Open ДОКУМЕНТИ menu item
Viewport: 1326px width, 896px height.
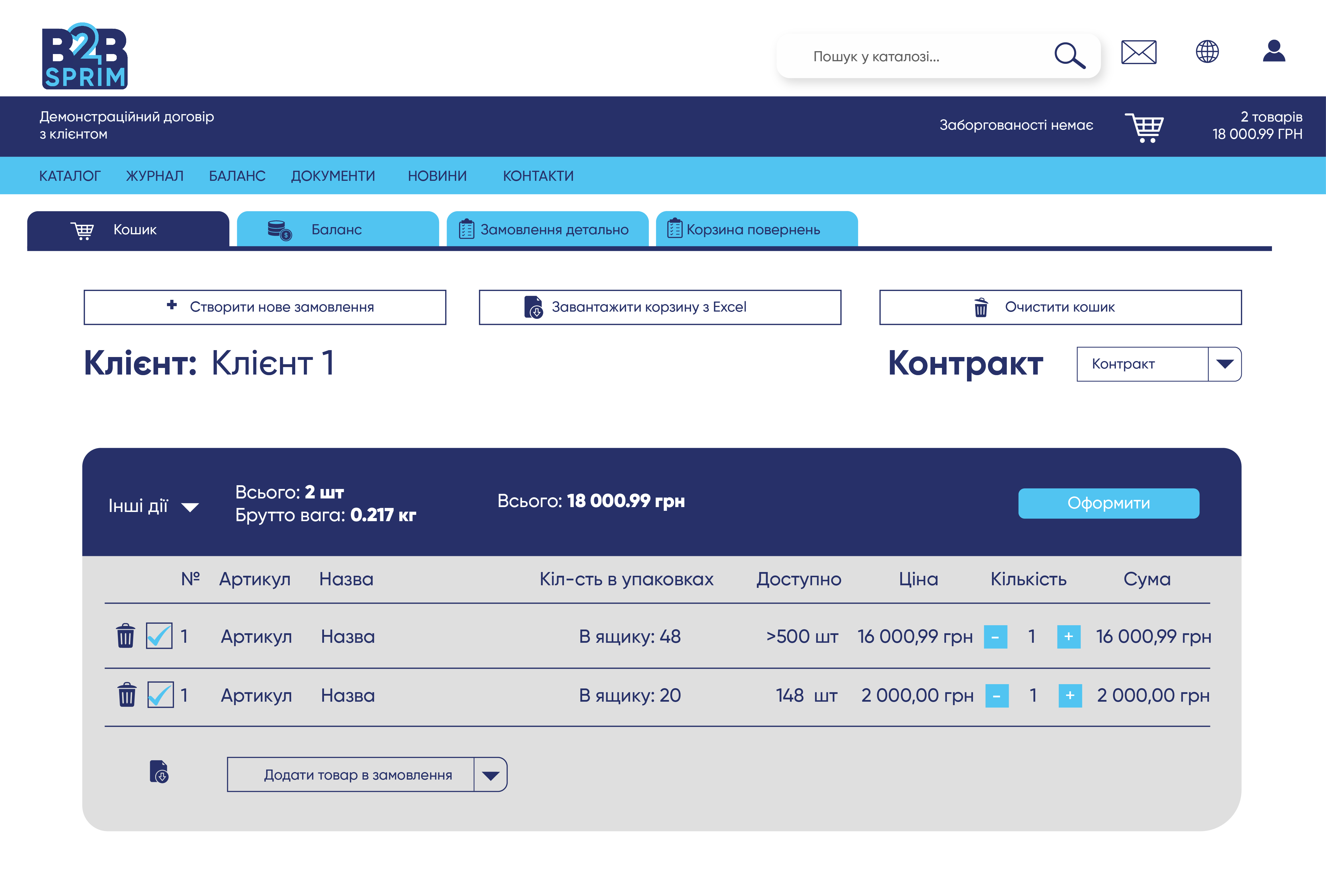click(333, 176)
